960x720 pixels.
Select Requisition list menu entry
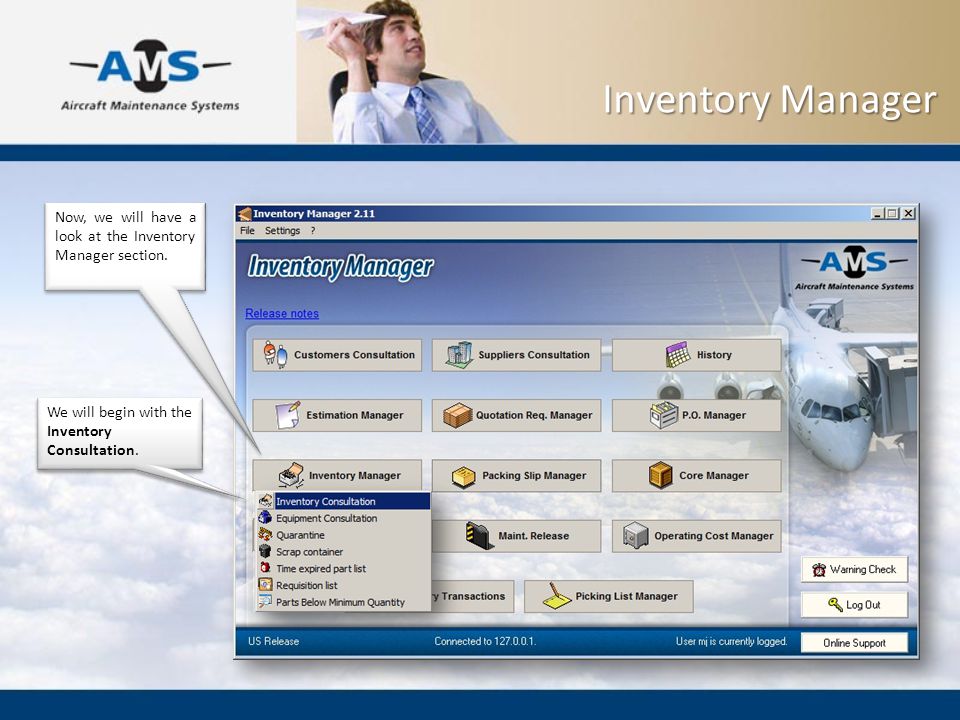coord(343,585)
